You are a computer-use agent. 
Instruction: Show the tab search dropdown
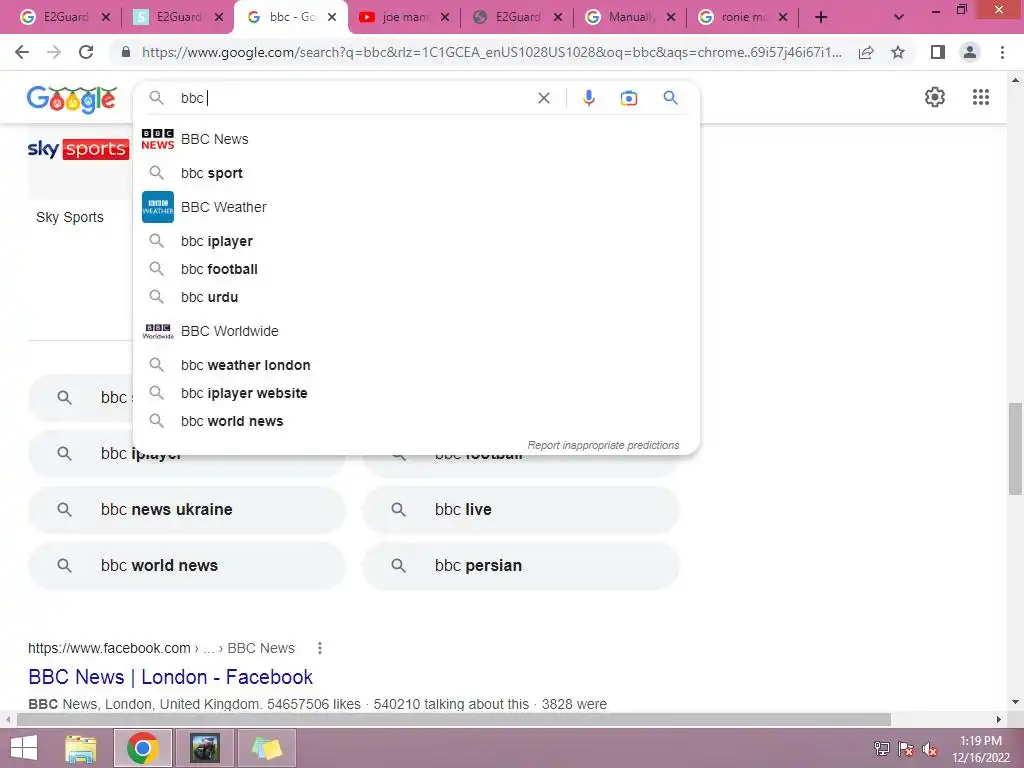point(899,18)
